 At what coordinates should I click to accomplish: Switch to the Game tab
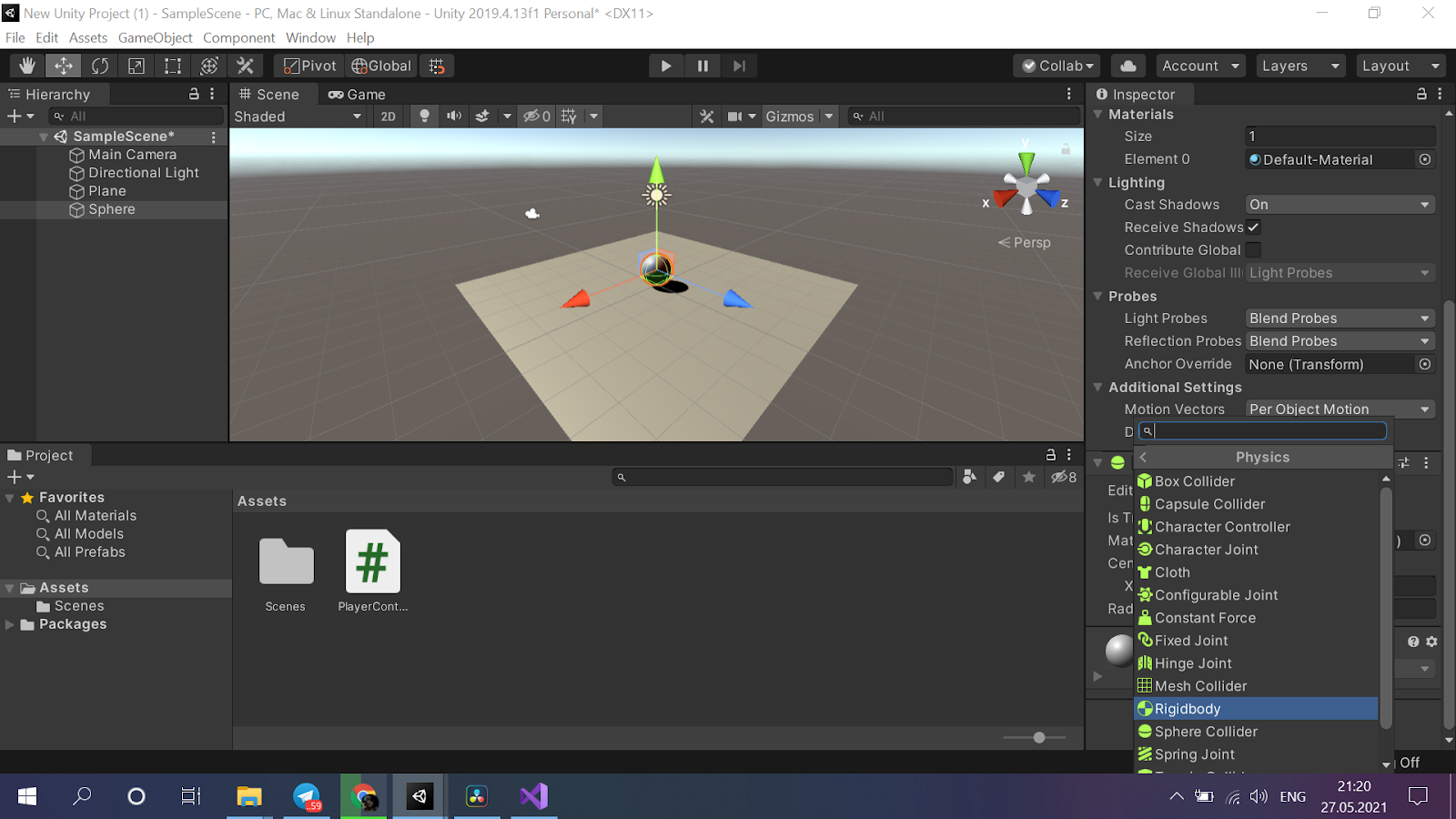coord(358,94)
